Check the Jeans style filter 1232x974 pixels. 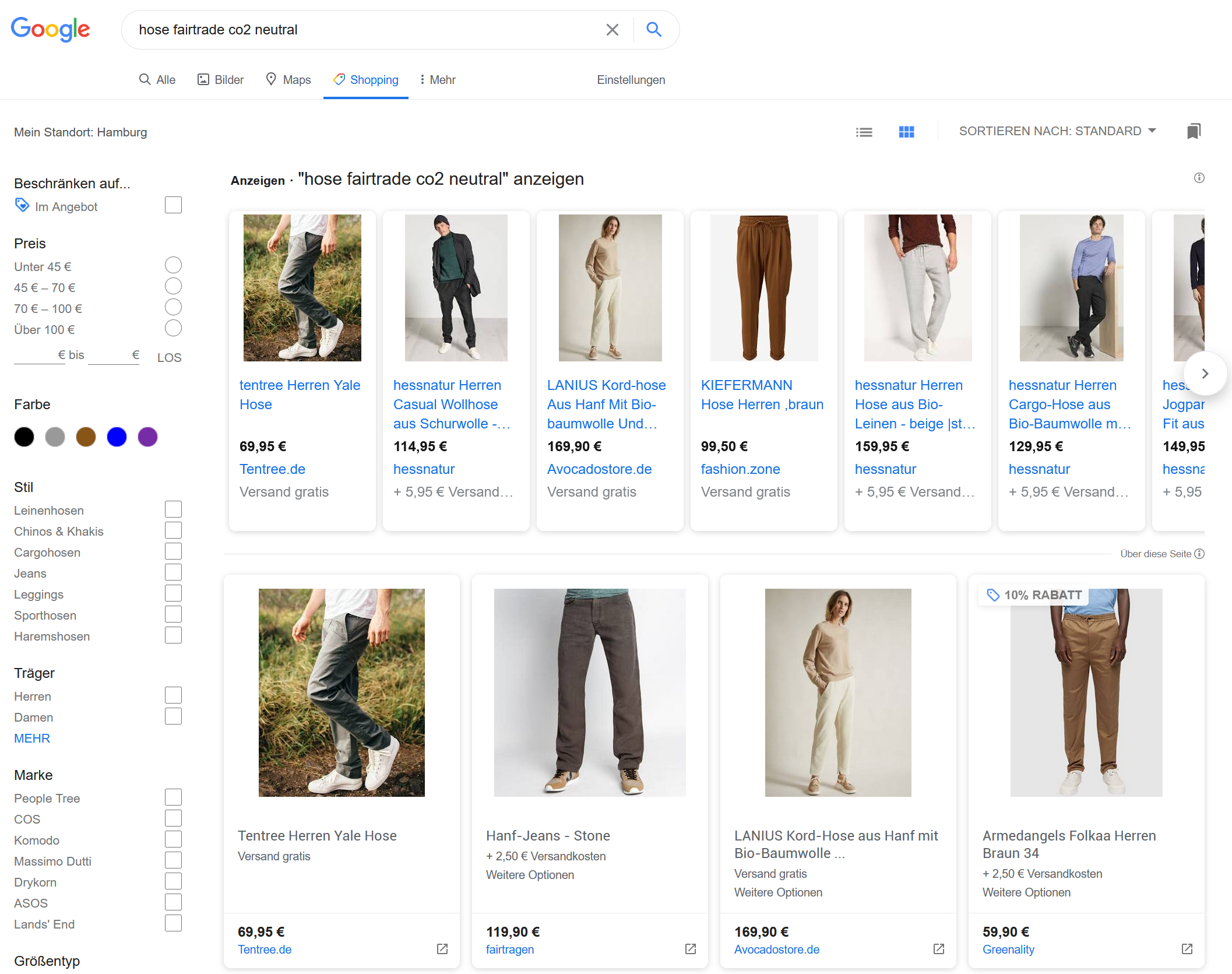173,572
